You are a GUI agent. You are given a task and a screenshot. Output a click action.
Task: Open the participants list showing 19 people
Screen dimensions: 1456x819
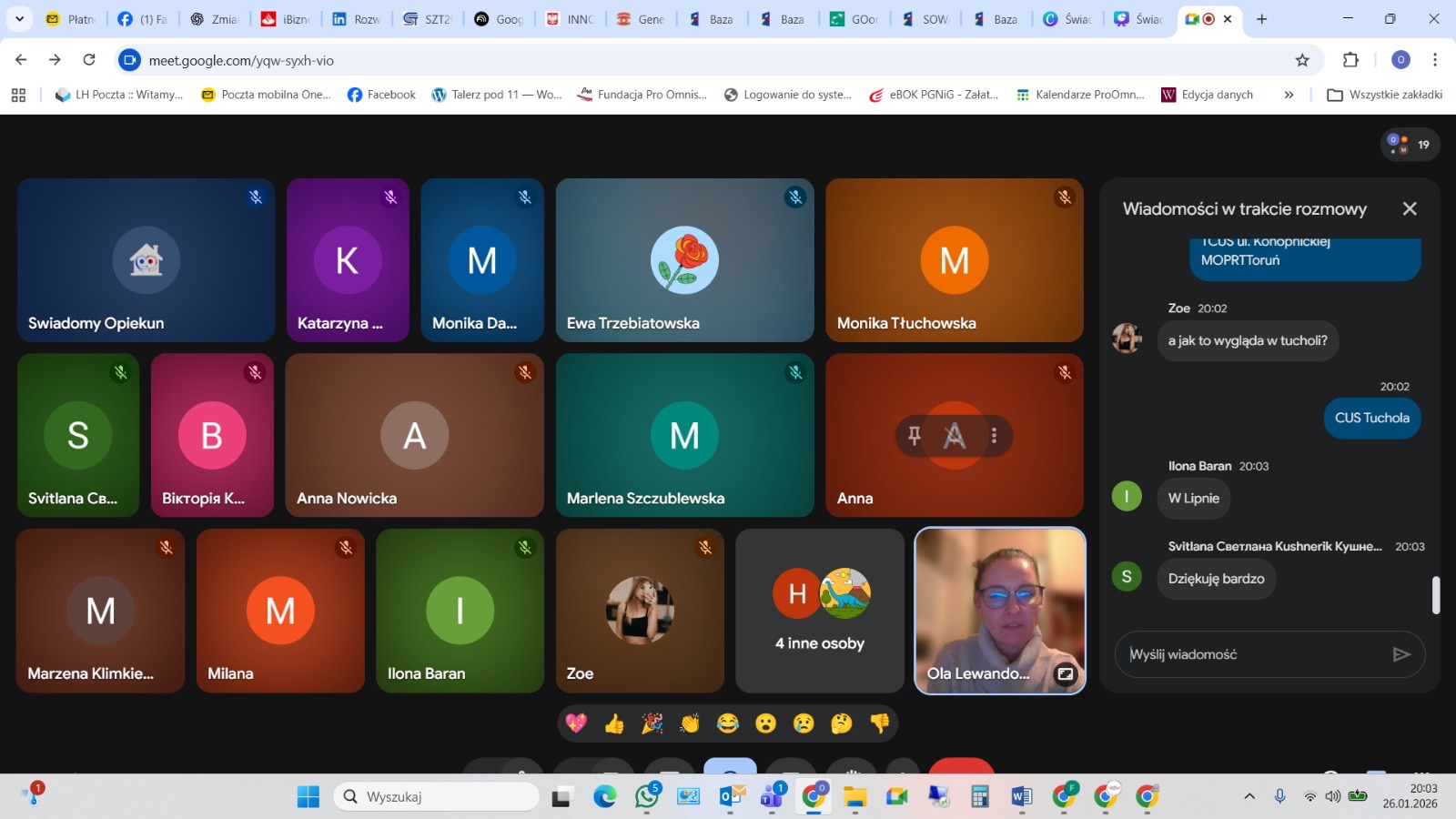[1410, 145]
